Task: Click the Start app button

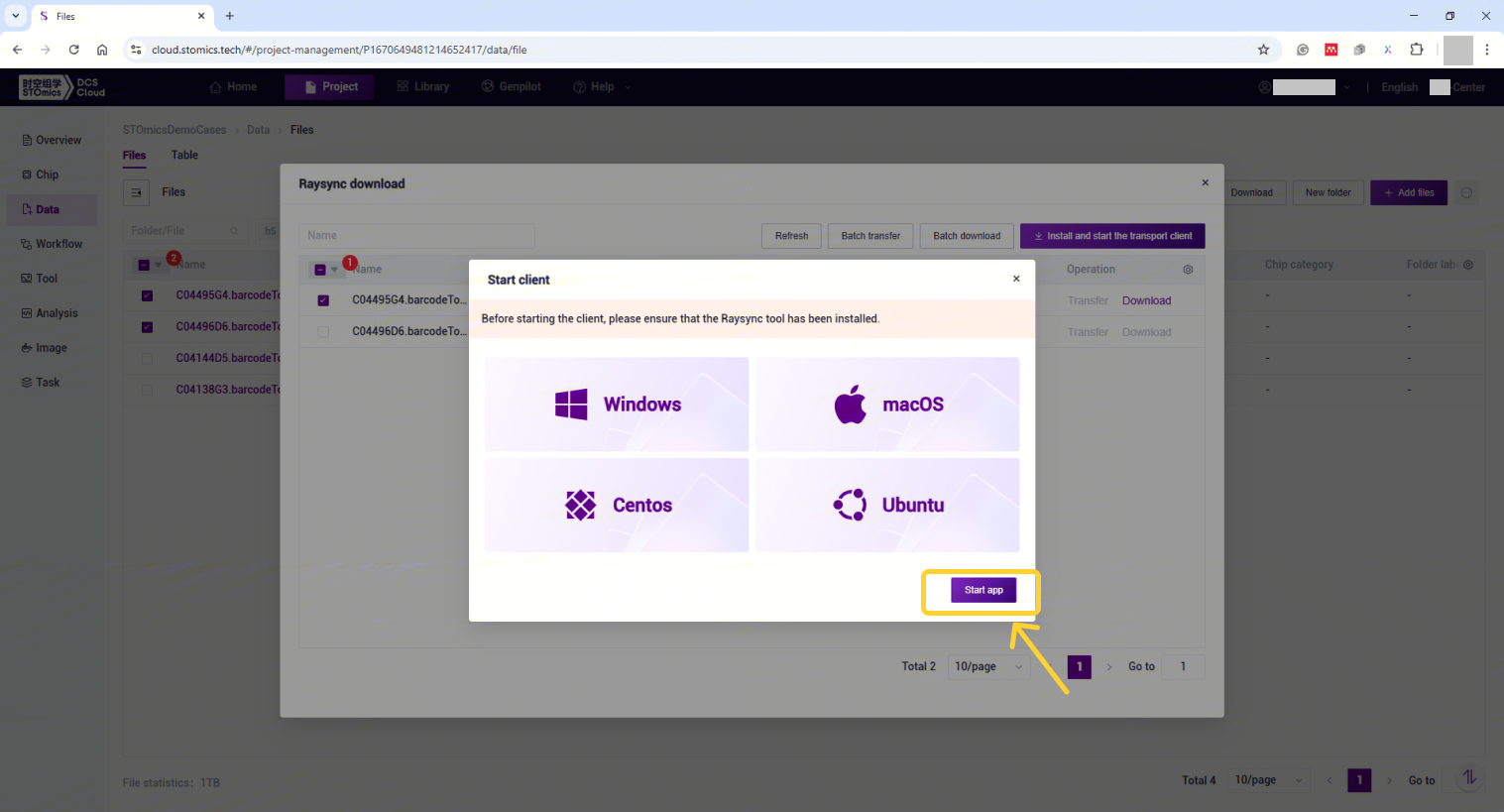Action: [983, 590]
